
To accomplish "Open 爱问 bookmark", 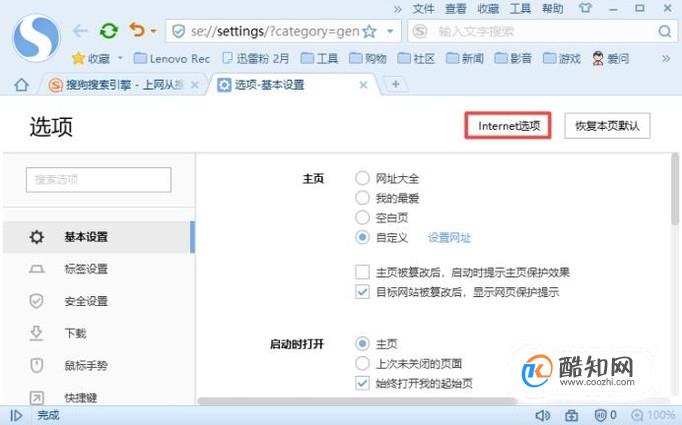I will 611,58.
